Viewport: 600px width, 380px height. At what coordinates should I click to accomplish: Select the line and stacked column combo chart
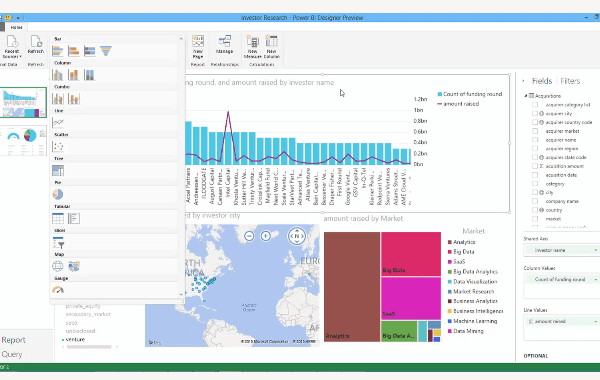point(74,99)
